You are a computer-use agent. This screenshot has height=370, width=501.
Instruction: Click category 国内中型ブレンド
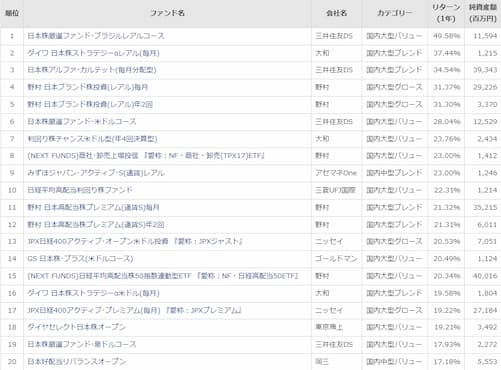coord(394,173)
